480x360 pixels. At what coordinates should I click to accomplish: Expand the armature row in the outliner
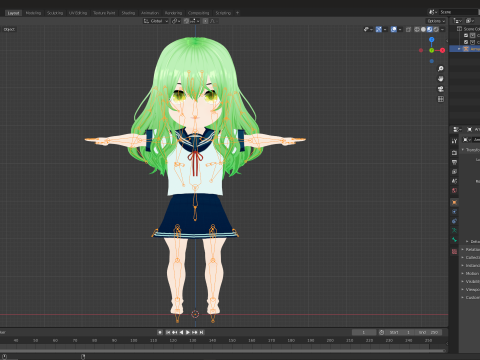tap(459, 49)
